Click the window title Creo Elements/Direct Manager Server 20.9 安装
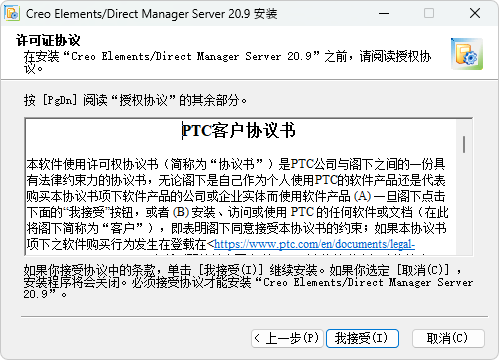This screenshot has width=499, height=360. pyautogui.click(x=152, y=14)
